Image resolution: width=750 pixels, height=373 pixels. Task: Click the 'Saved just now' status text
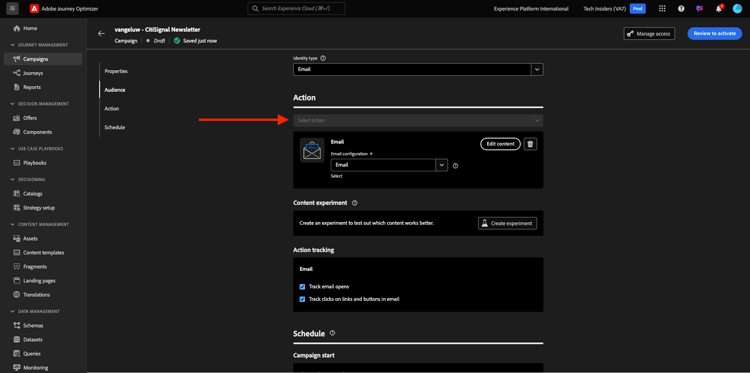point(200,41)
